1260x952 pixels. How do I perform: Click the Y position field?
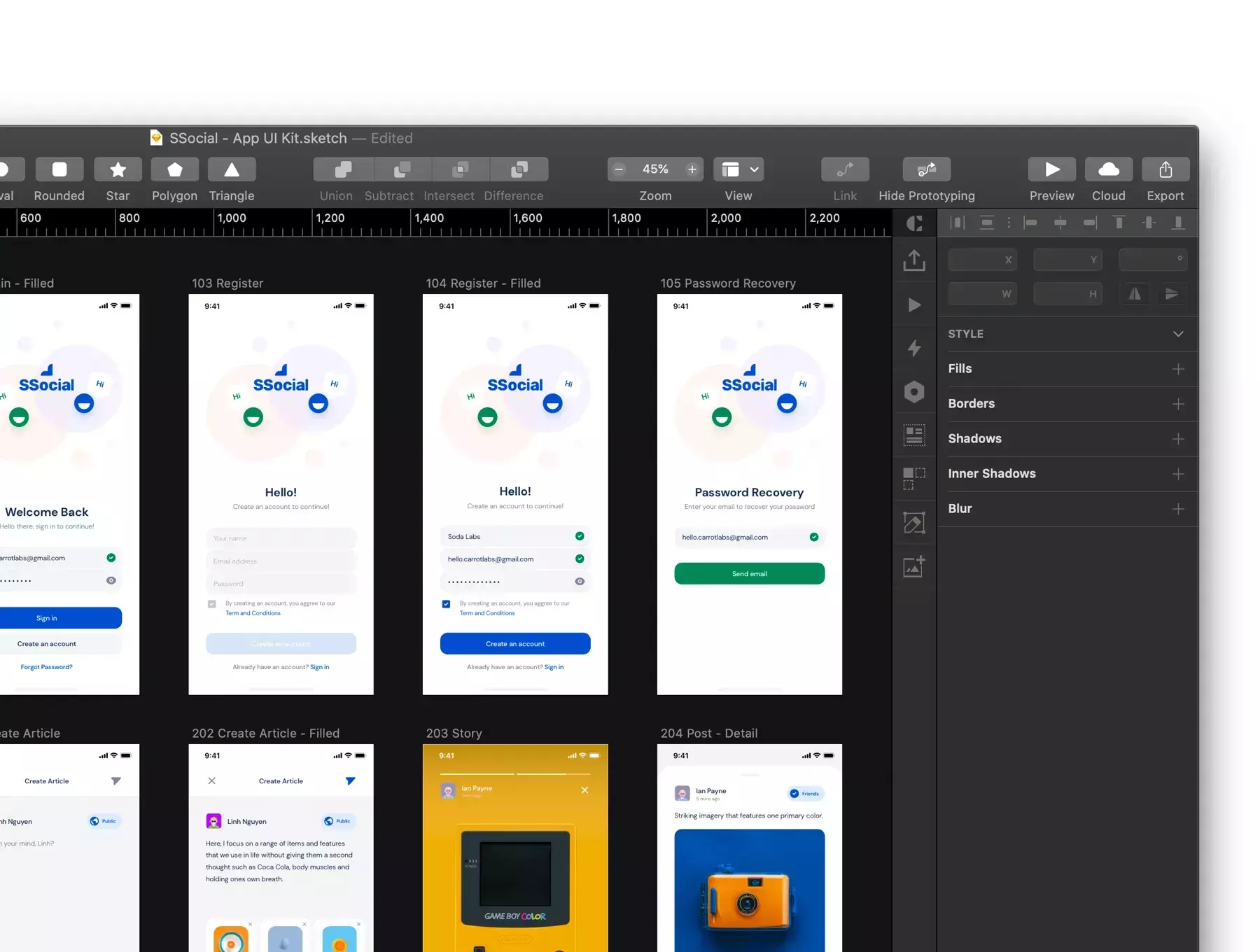tap(1067, 260)
